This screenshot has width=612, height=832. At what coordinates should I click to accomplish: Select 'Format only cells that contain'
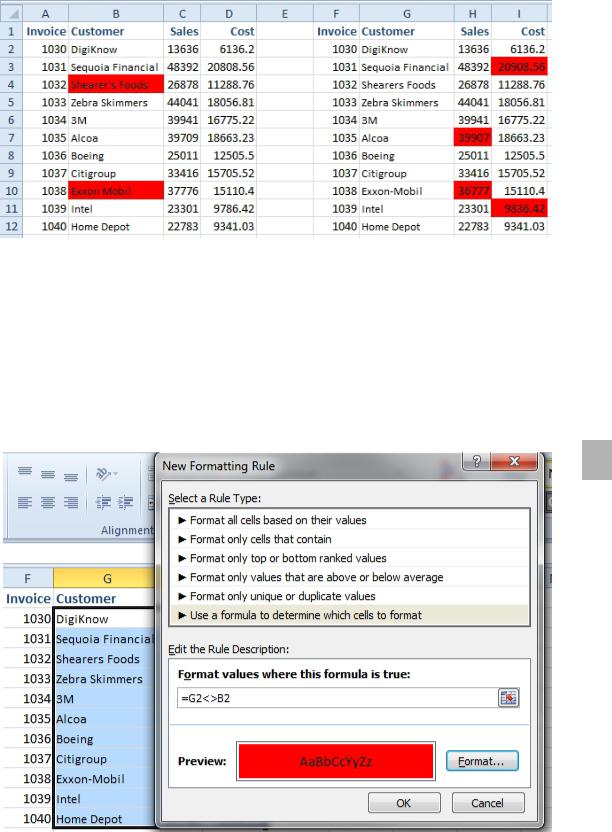(x=349, y=539)
